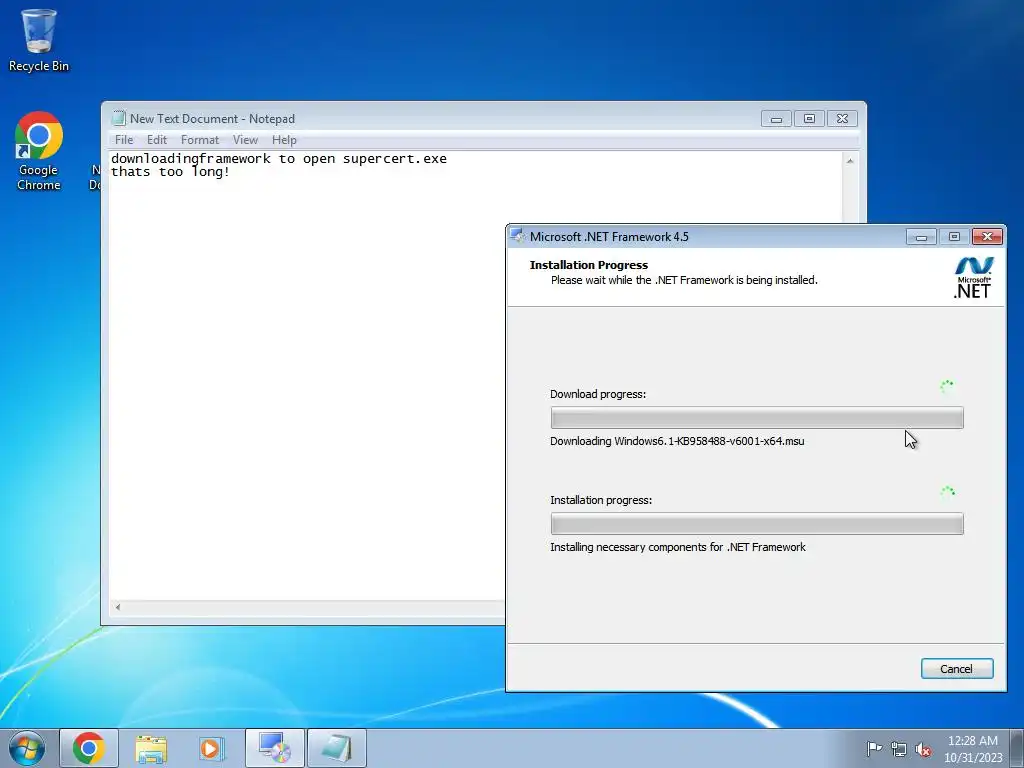Maximize the Notepad window
This screenshot has height=768, width=1024.
[x=809, y=119]
